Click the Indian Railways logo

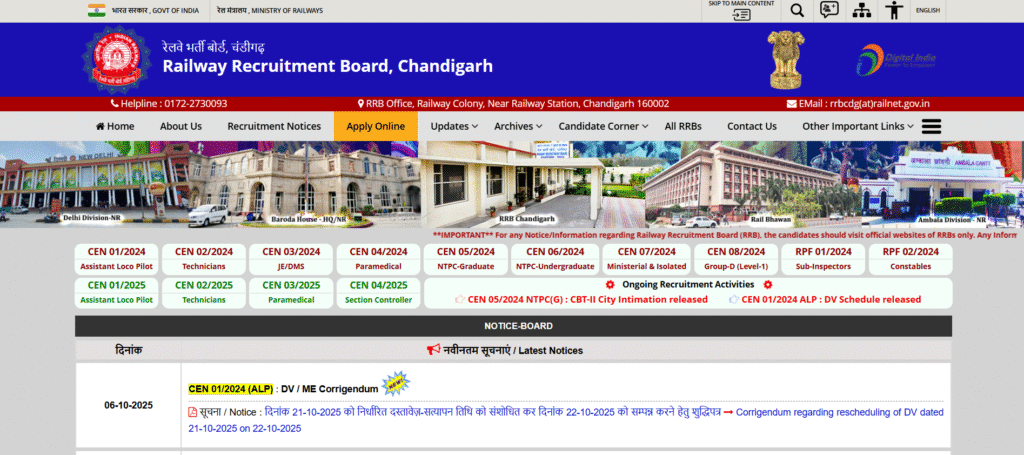[x=113, y=59]
